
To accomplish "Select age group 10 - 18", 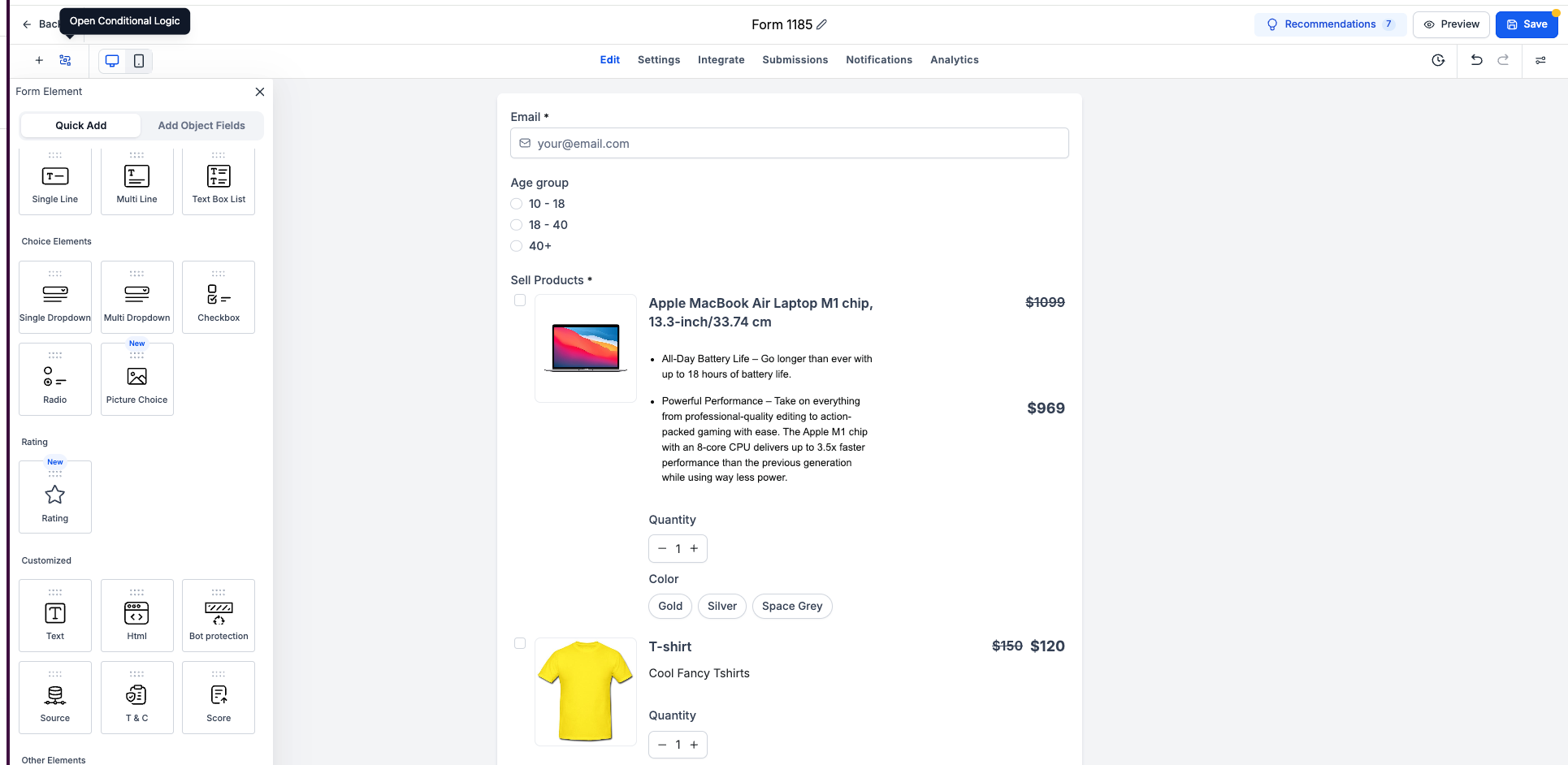I will click(x=517, y=204).
